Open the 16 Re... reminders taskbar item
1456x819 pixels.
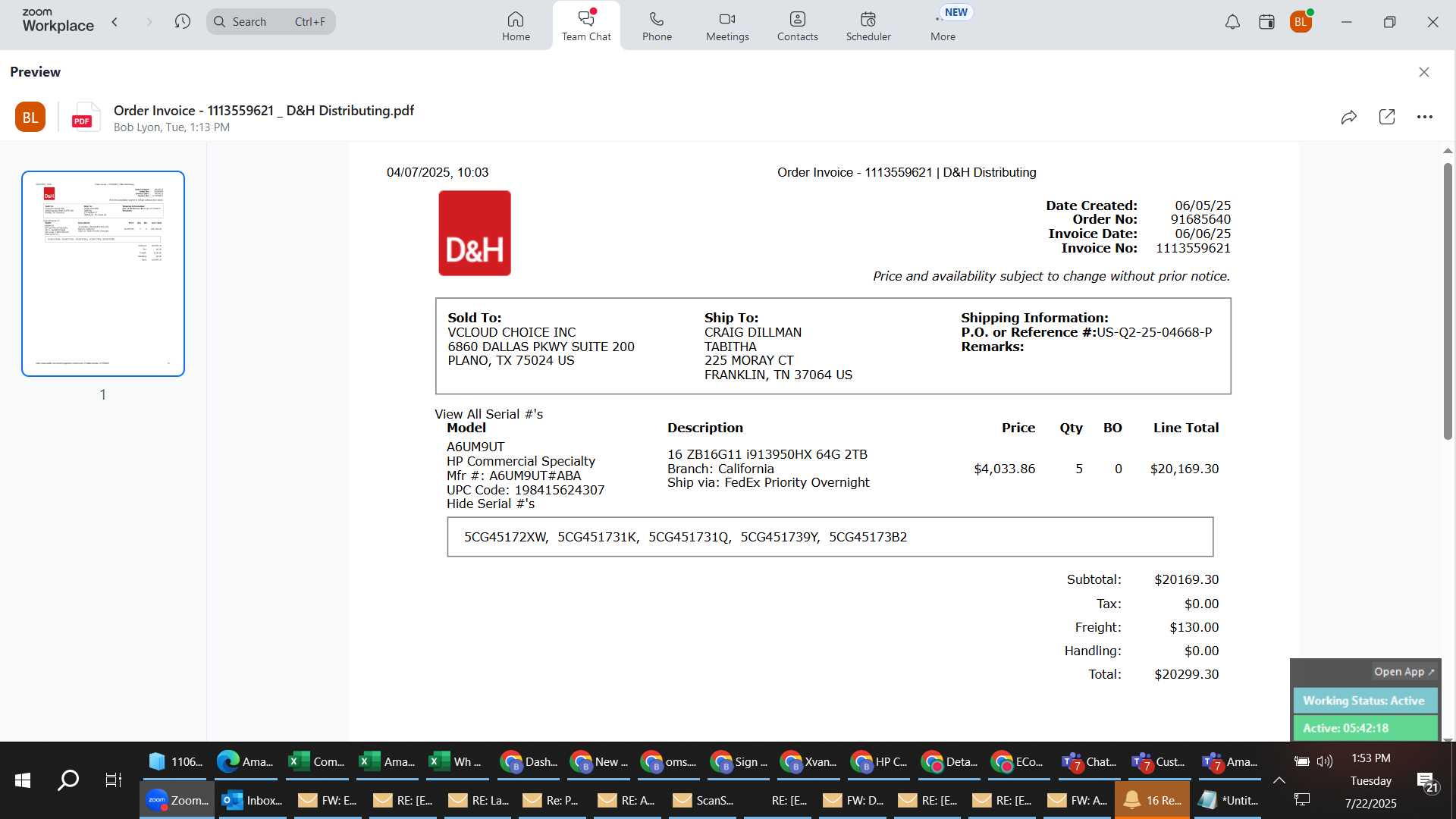pyautogui.click(x=1152, y=800)
